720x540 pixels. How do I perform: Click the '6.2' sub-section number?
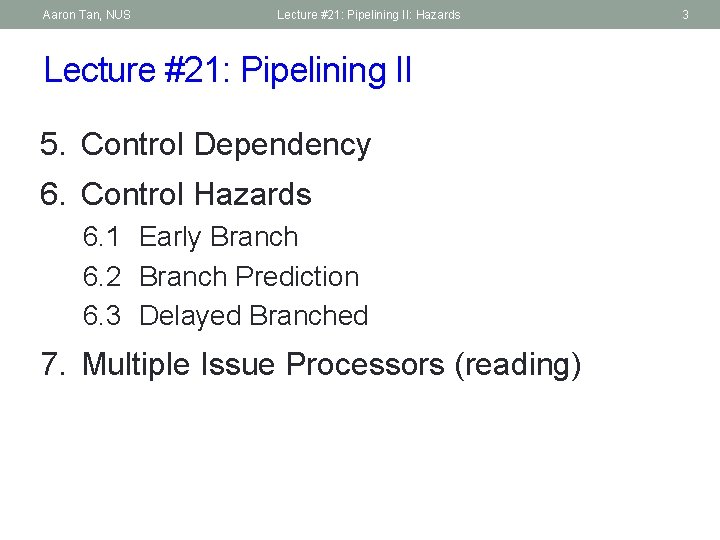[x=102, y=276]
